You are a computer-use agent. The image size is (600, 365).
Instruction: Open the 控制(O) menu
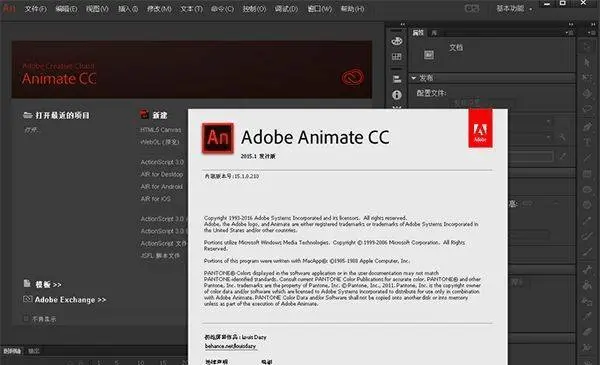pos(254,8)
